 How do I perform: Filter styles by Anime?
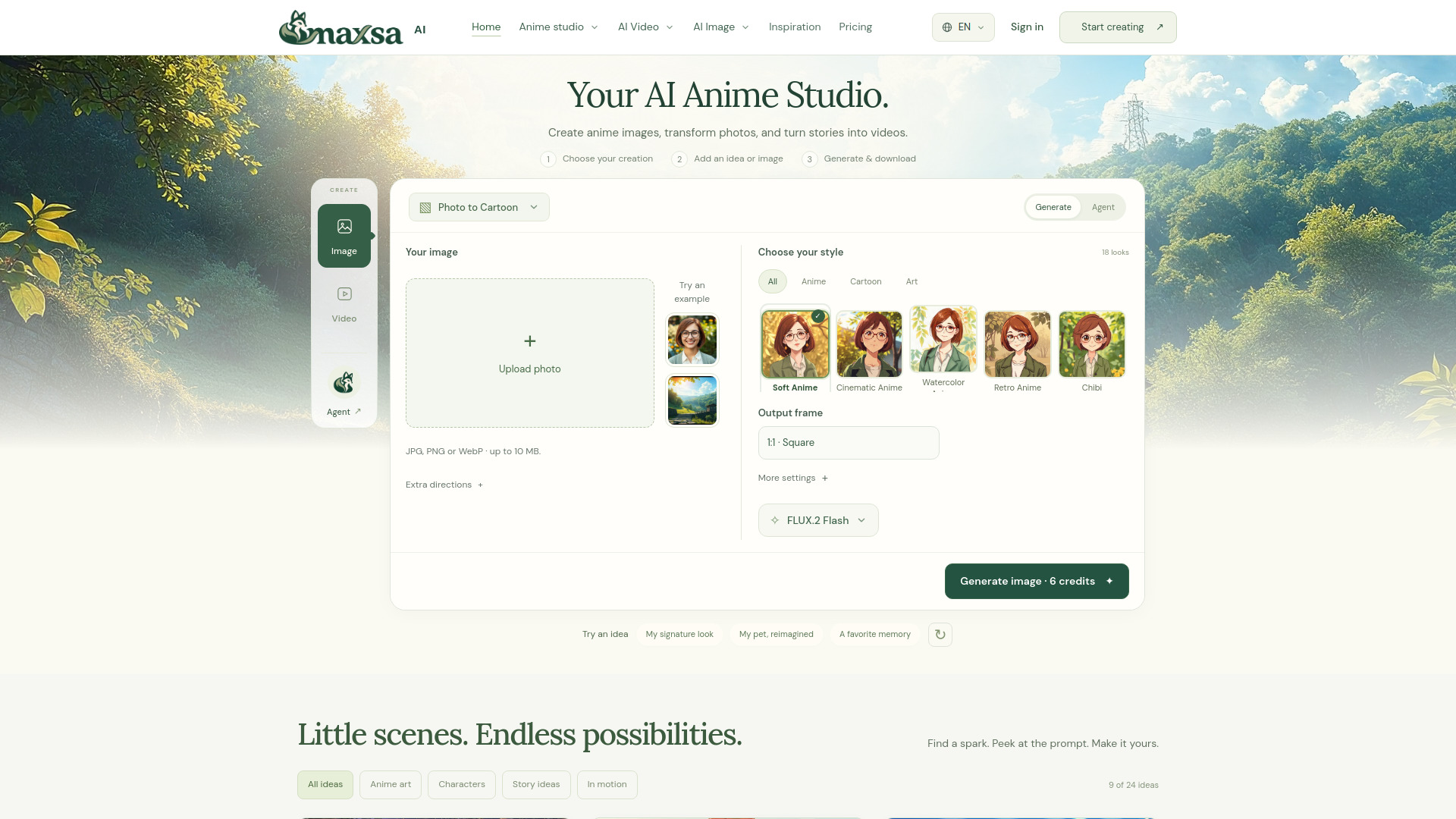814,281
